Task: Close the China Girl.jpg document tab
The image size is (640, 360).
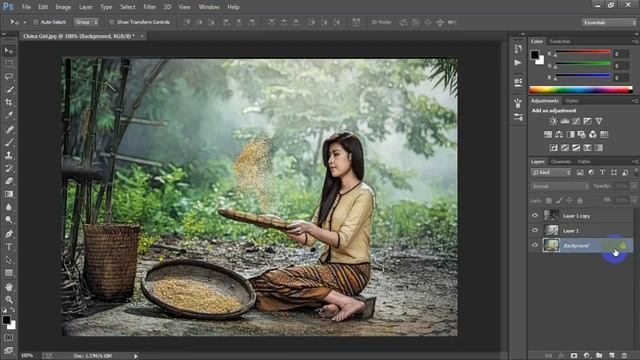Action: (x=142, y=36)
